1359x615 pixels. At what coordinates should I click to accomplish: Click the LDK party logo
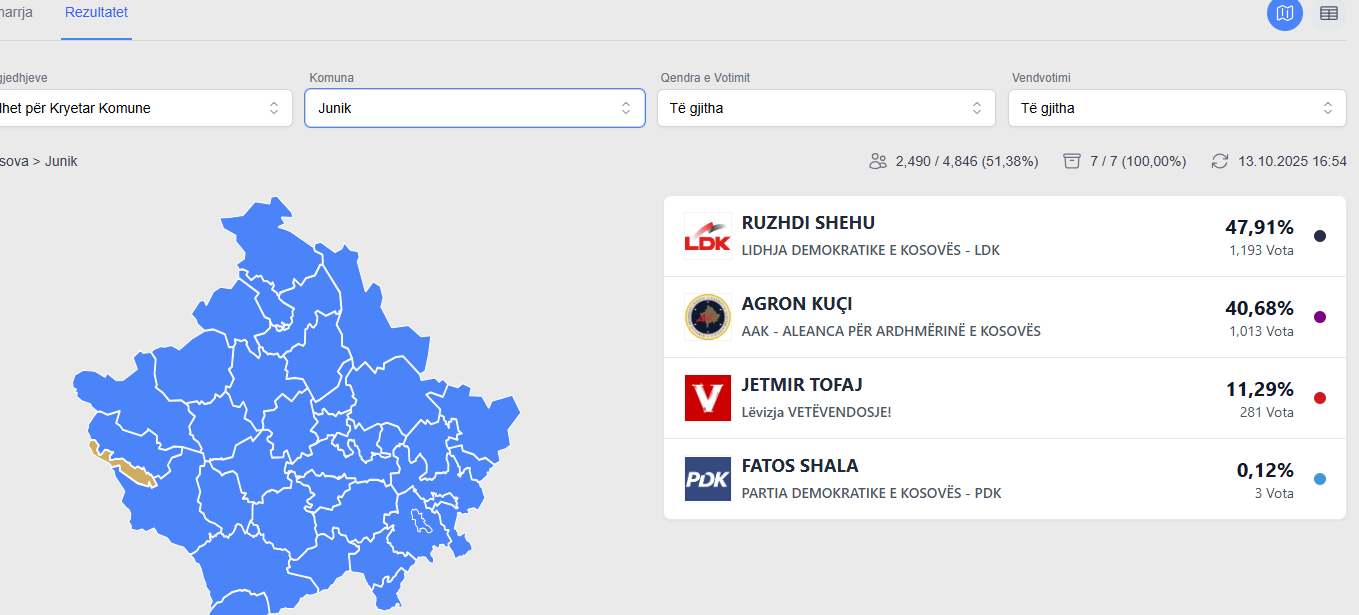[x=707, y=236]
